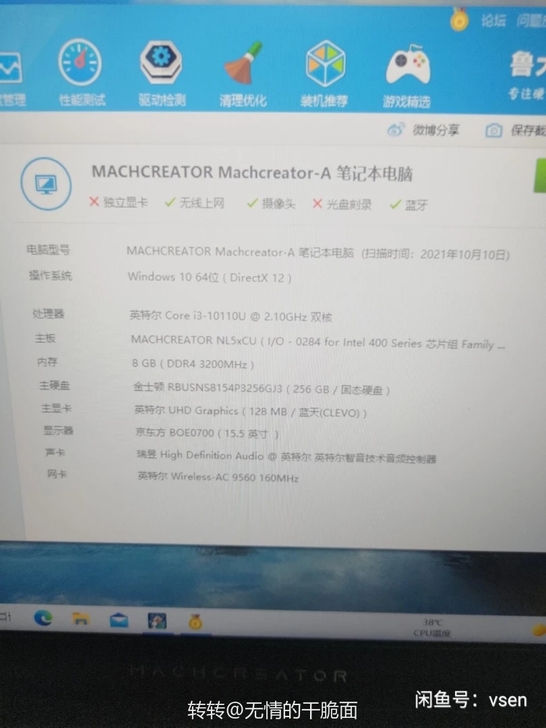The width and height of the screenshot is (546, 728).
Task: Click the gold medal icon near 论坛
Action: pos(459,20)
